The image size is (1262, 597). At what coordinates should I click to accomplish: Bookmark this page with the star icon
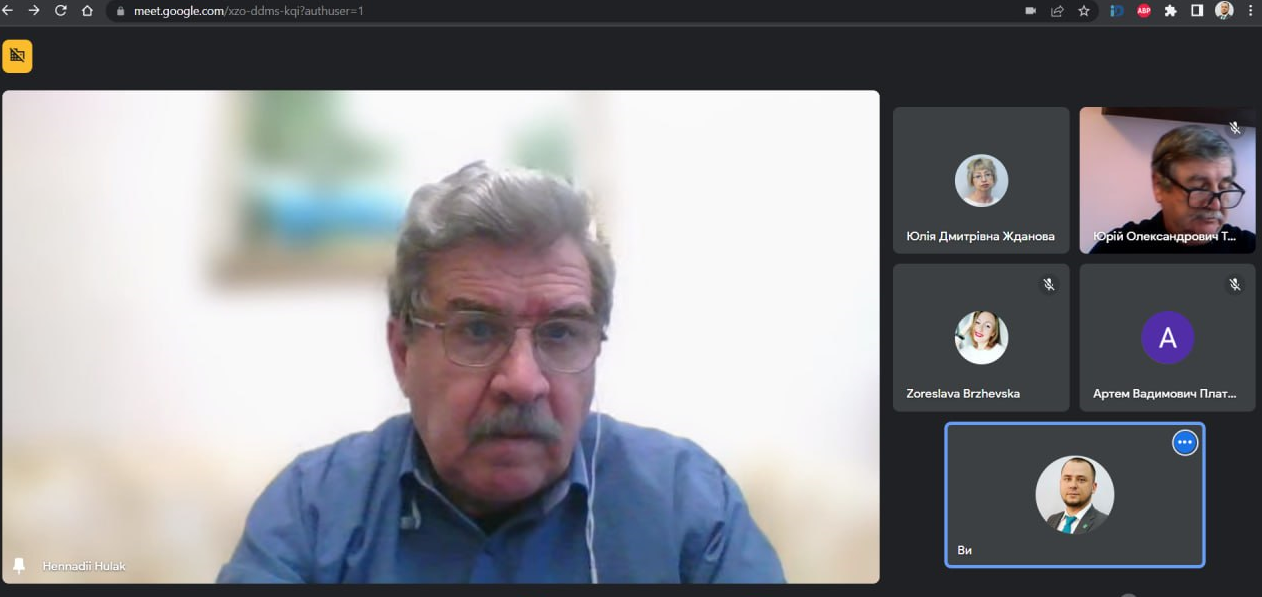[1084, 11]
